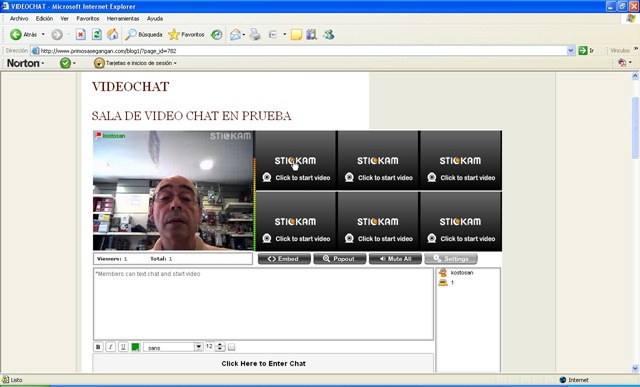Image resolution: width=640 pixels, height=387 pixels.
Task: Expand the Edit icon dropdown arrow
Action: tap(284, 35)
